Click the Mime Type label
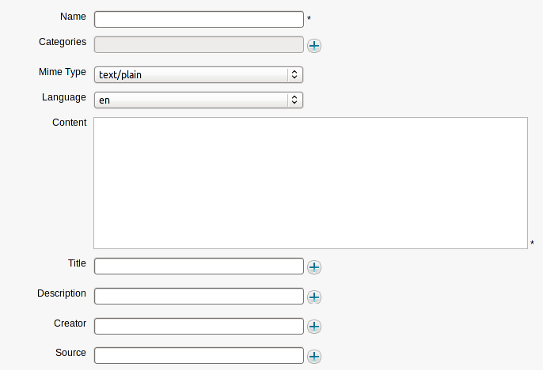 (x=62, y=72)
